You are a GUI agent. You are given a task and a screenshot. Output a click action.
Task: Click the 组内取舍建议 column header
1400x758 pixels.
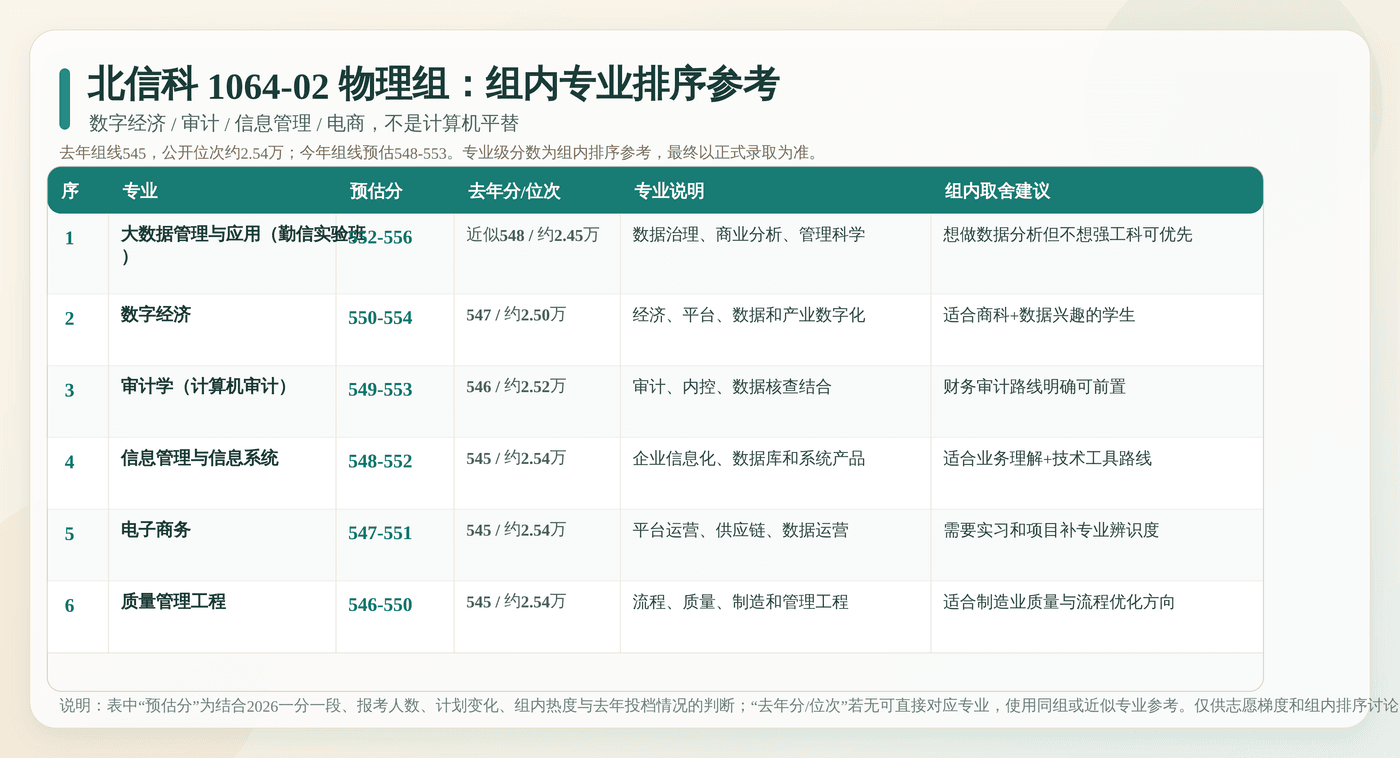pyautogui.click(x=997, y=191)
